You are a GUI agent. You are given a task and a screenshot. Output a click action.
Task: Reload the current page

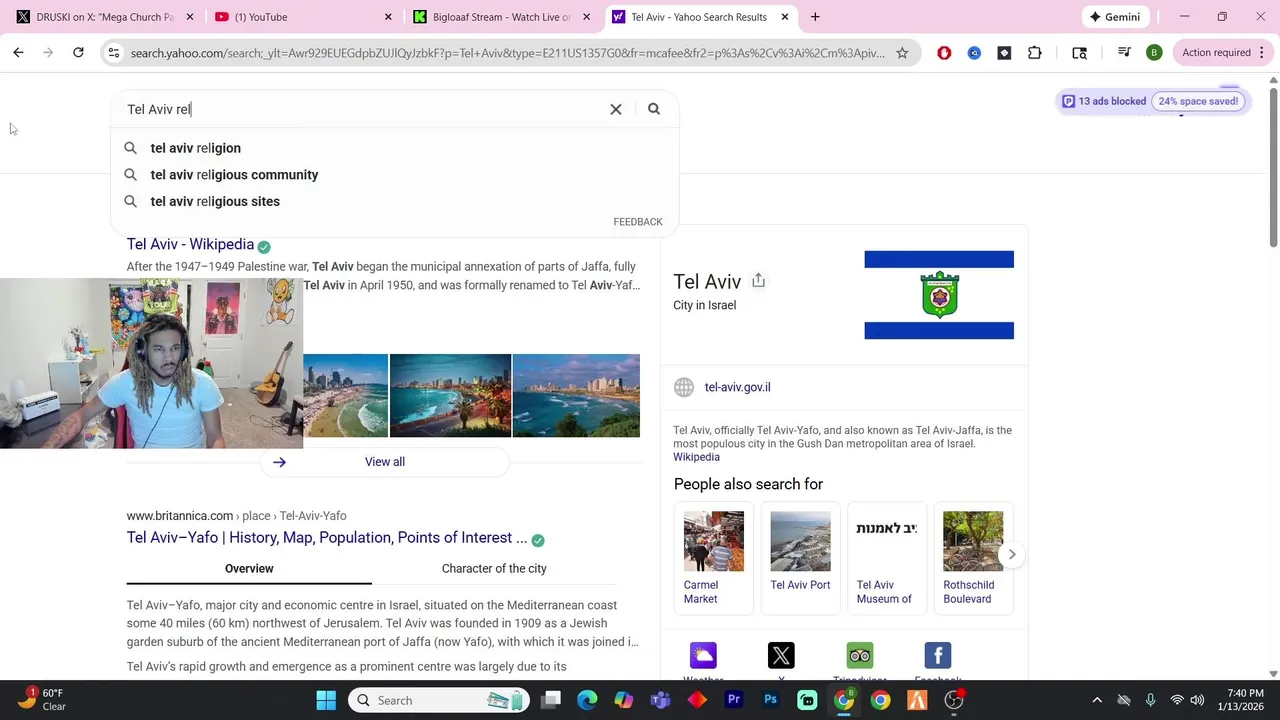pyautogui.click(x=78, y=53)
